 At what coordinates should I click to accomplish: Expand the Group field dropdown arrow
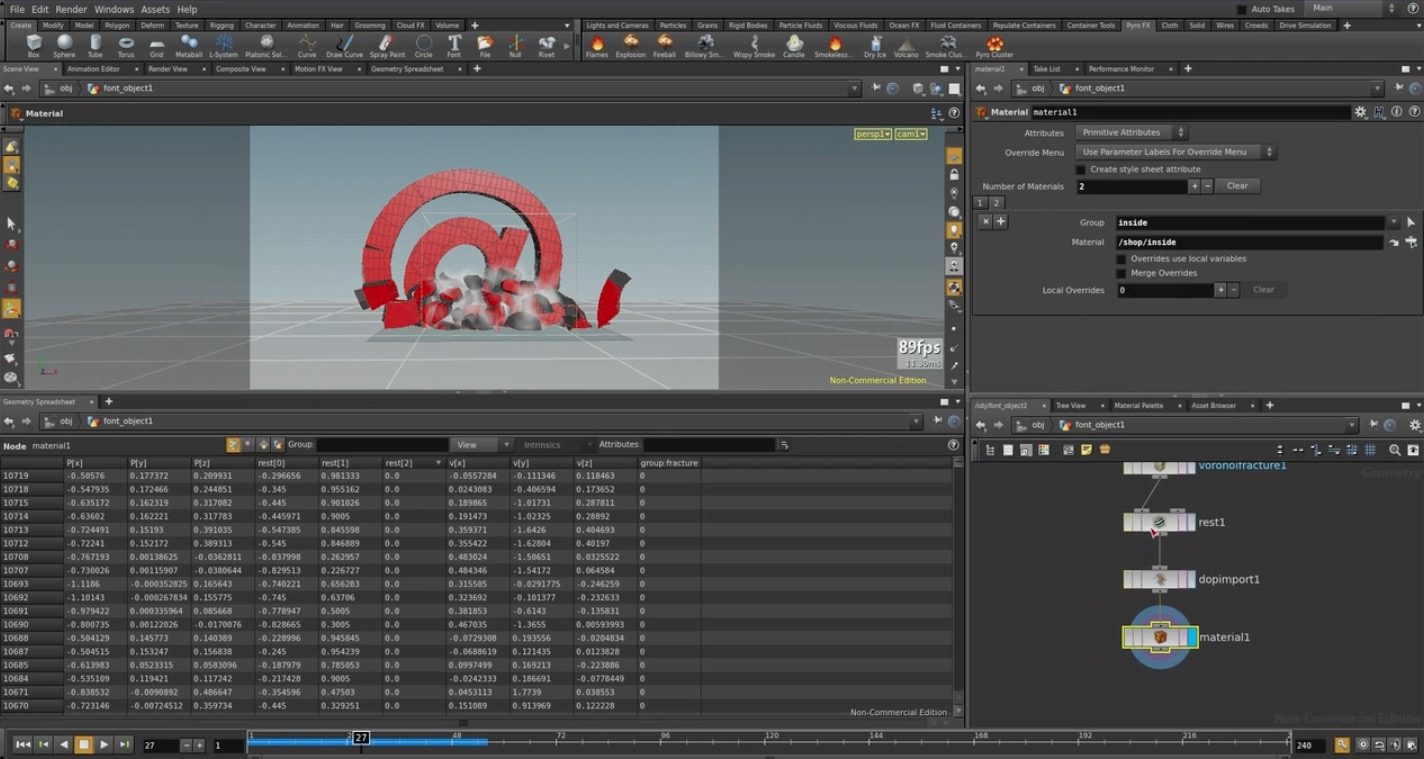1393,223
